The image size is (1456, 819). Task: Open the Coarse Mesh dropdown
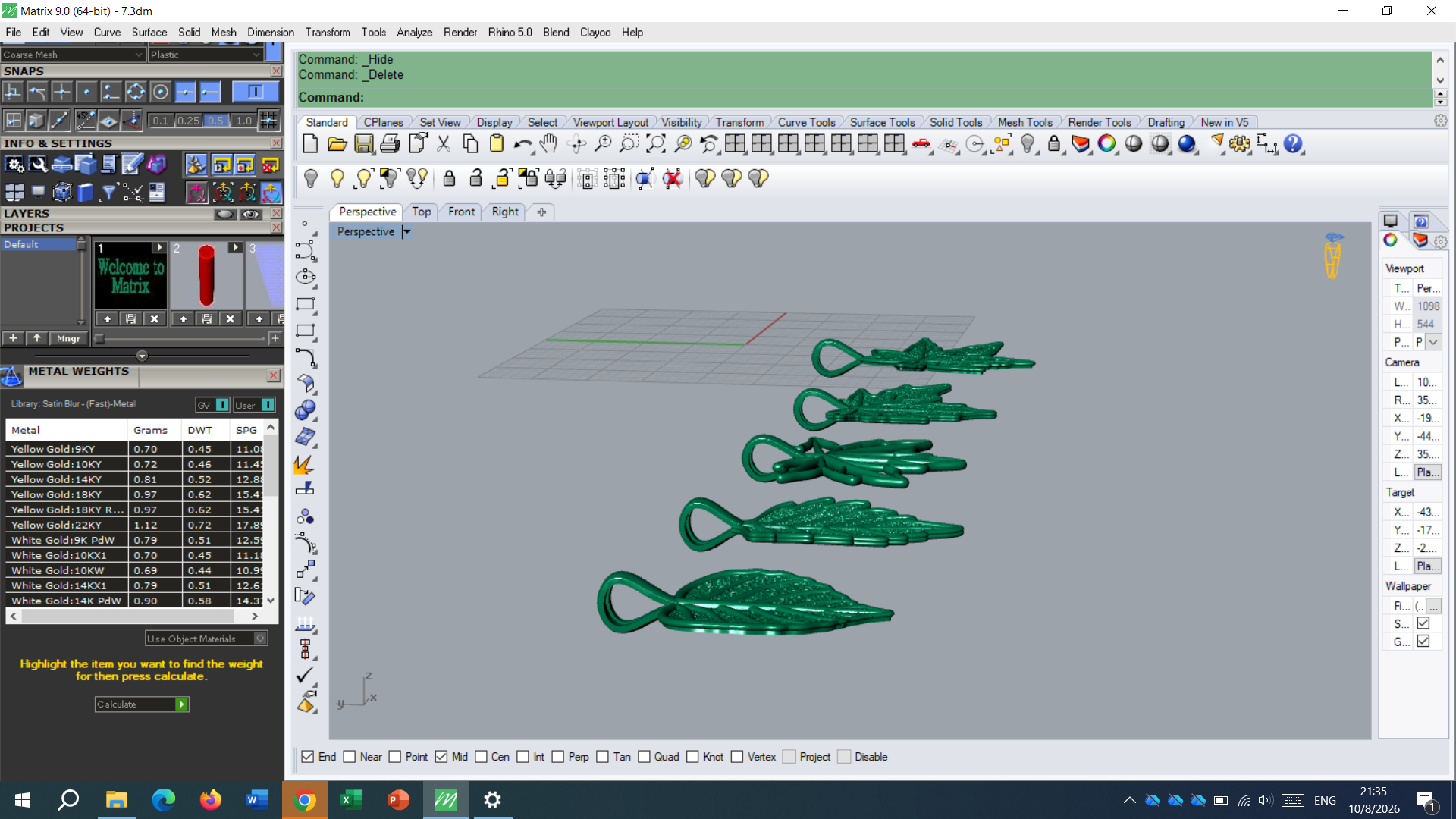[72, 55]
